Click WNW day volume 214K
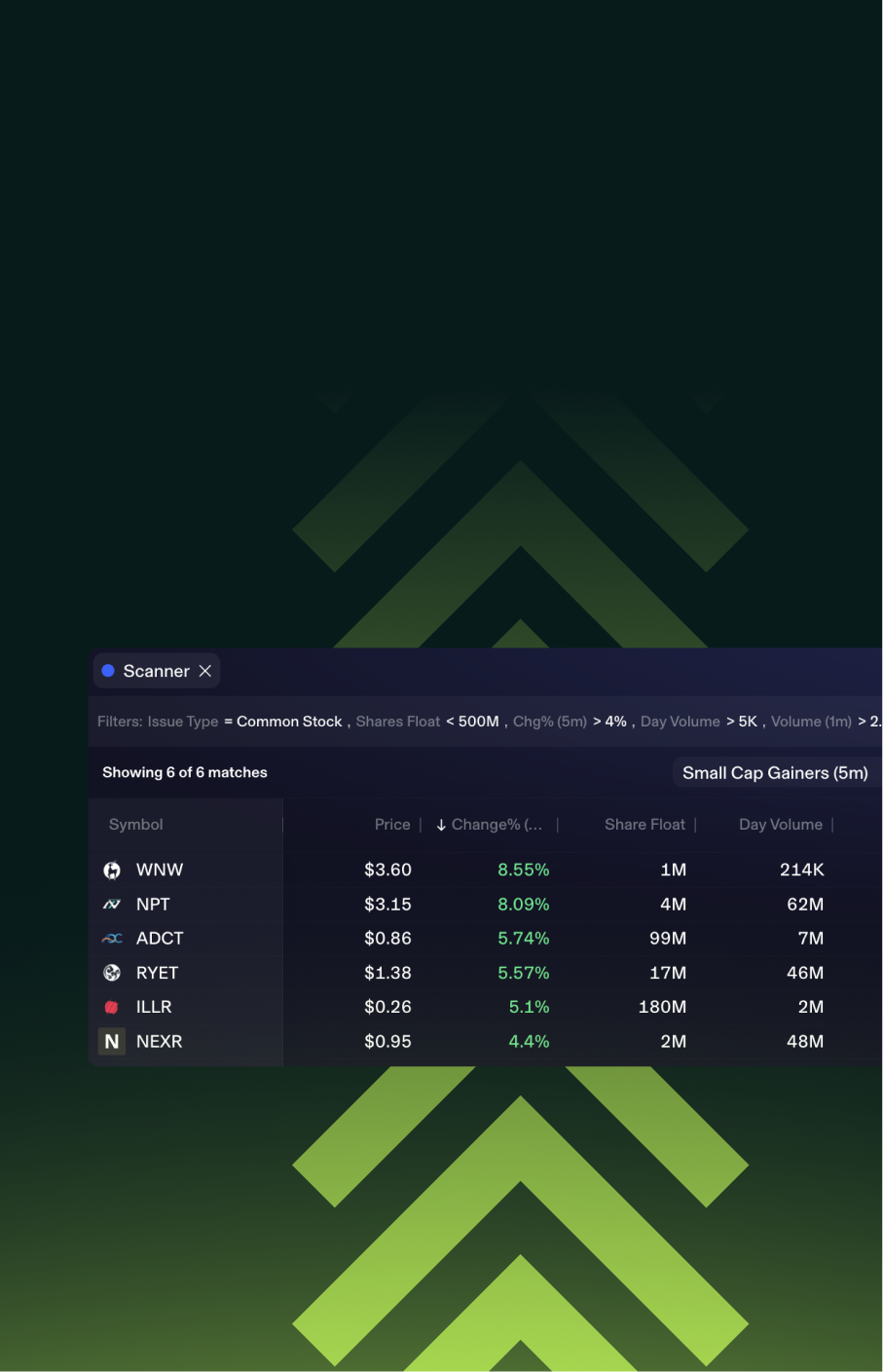Screen dimensions: 883x1372 [x=802, y=870]
